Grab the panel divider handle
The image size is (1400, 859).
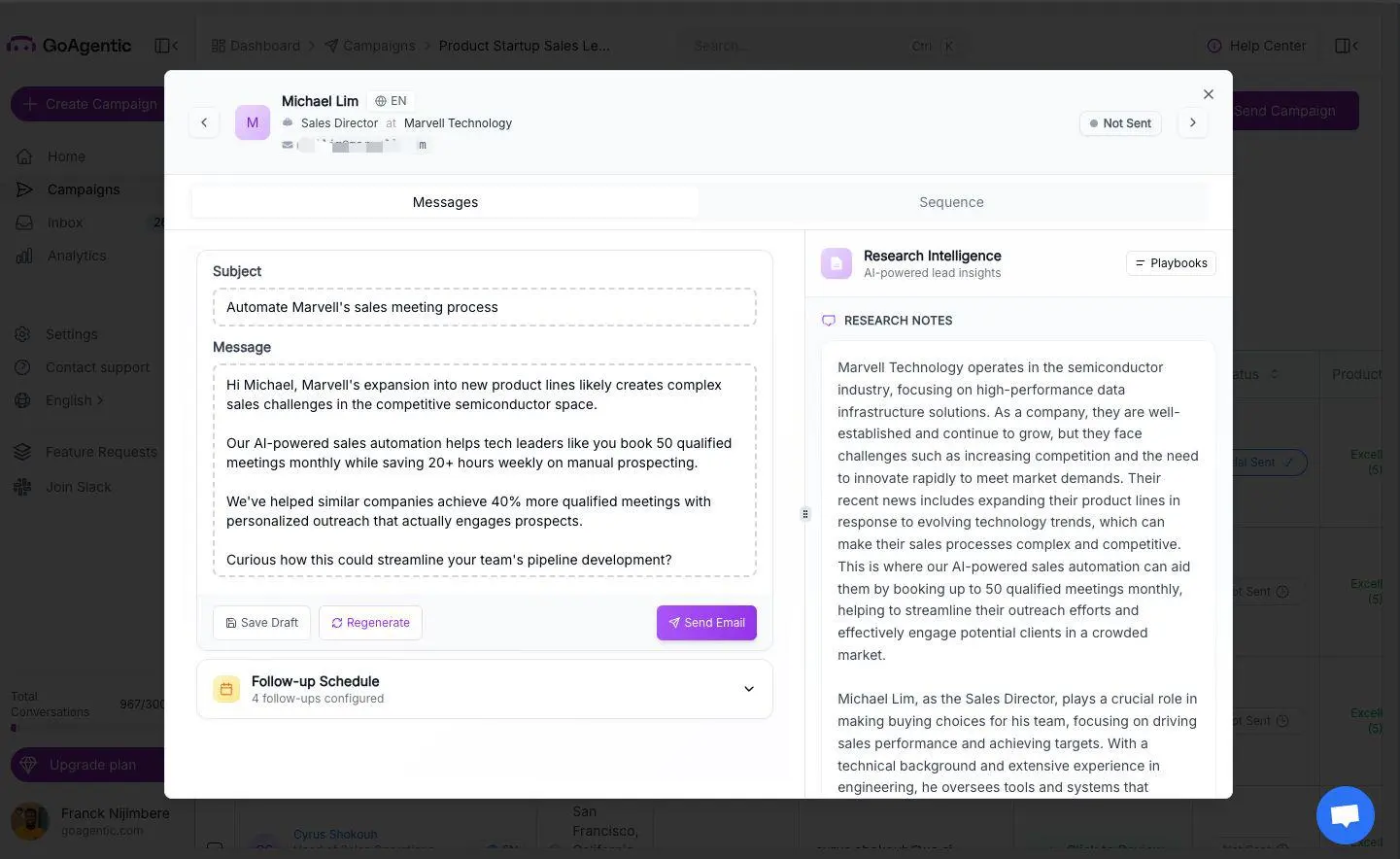[x=804, y=514]
